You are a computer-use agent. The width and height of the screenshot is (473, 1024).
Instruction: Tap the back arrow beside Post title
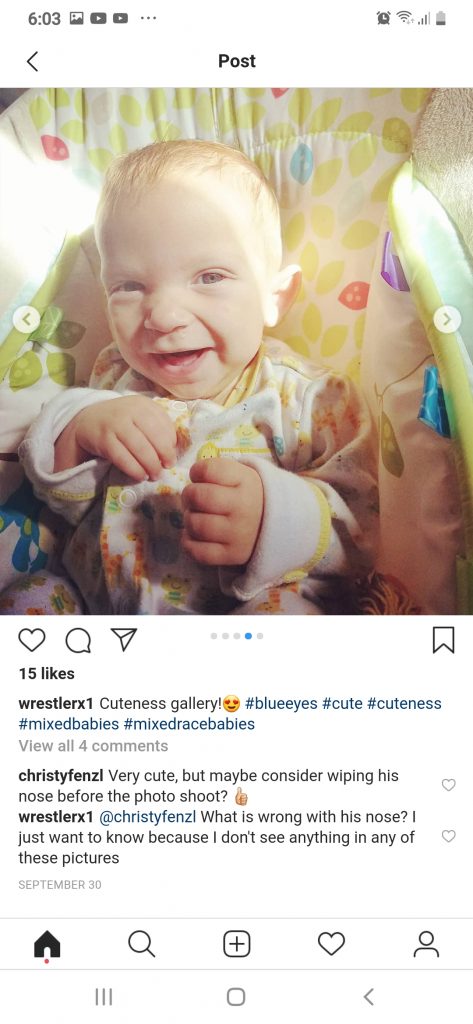33,61
